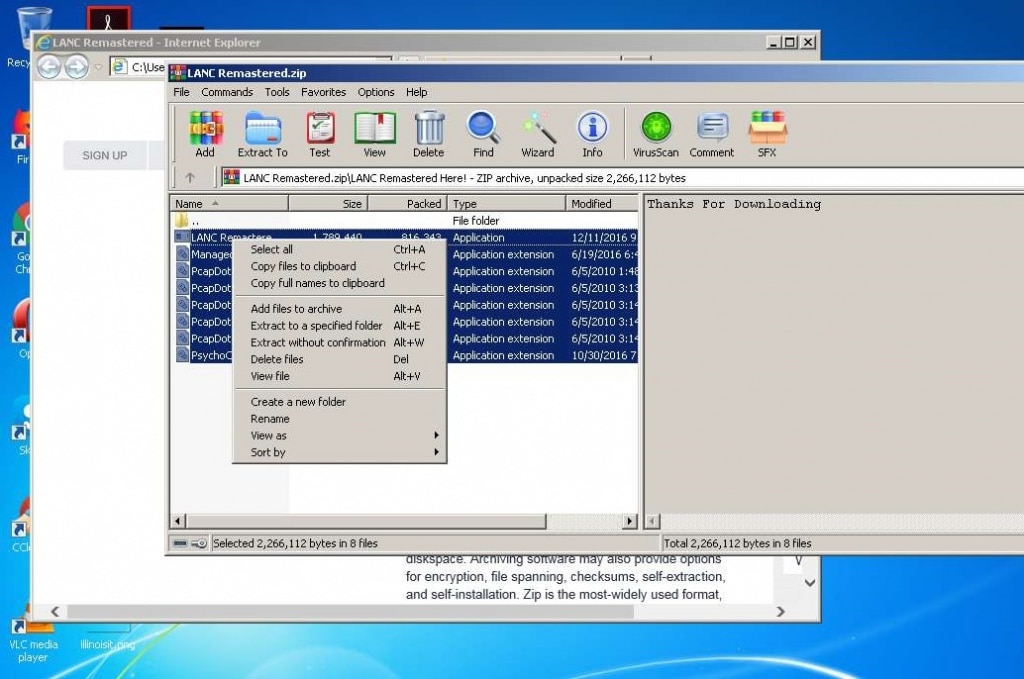Click the down chevron in Internet Explorer page

(x=810, y=583)
